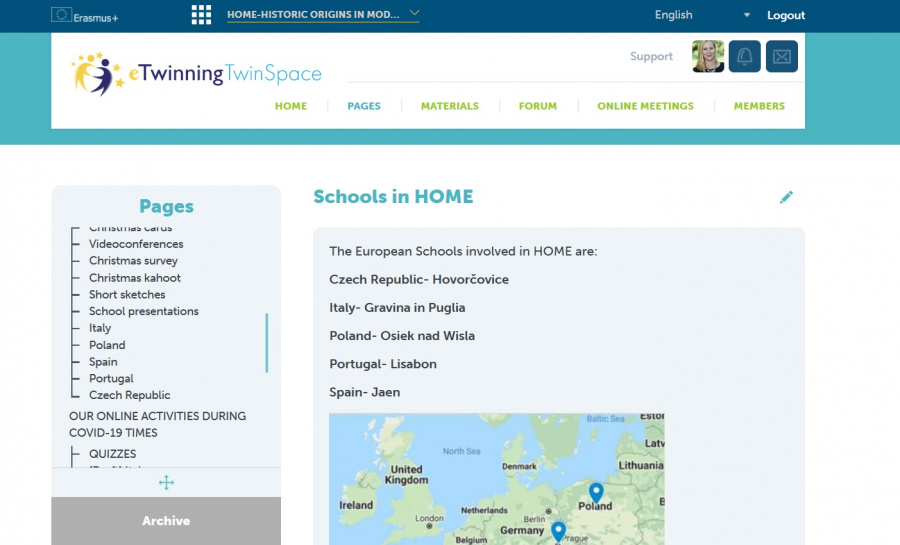The image size is (900, 545).
Task: Click the text Italy- Gravina in Puglia
Action: [397, 307]
